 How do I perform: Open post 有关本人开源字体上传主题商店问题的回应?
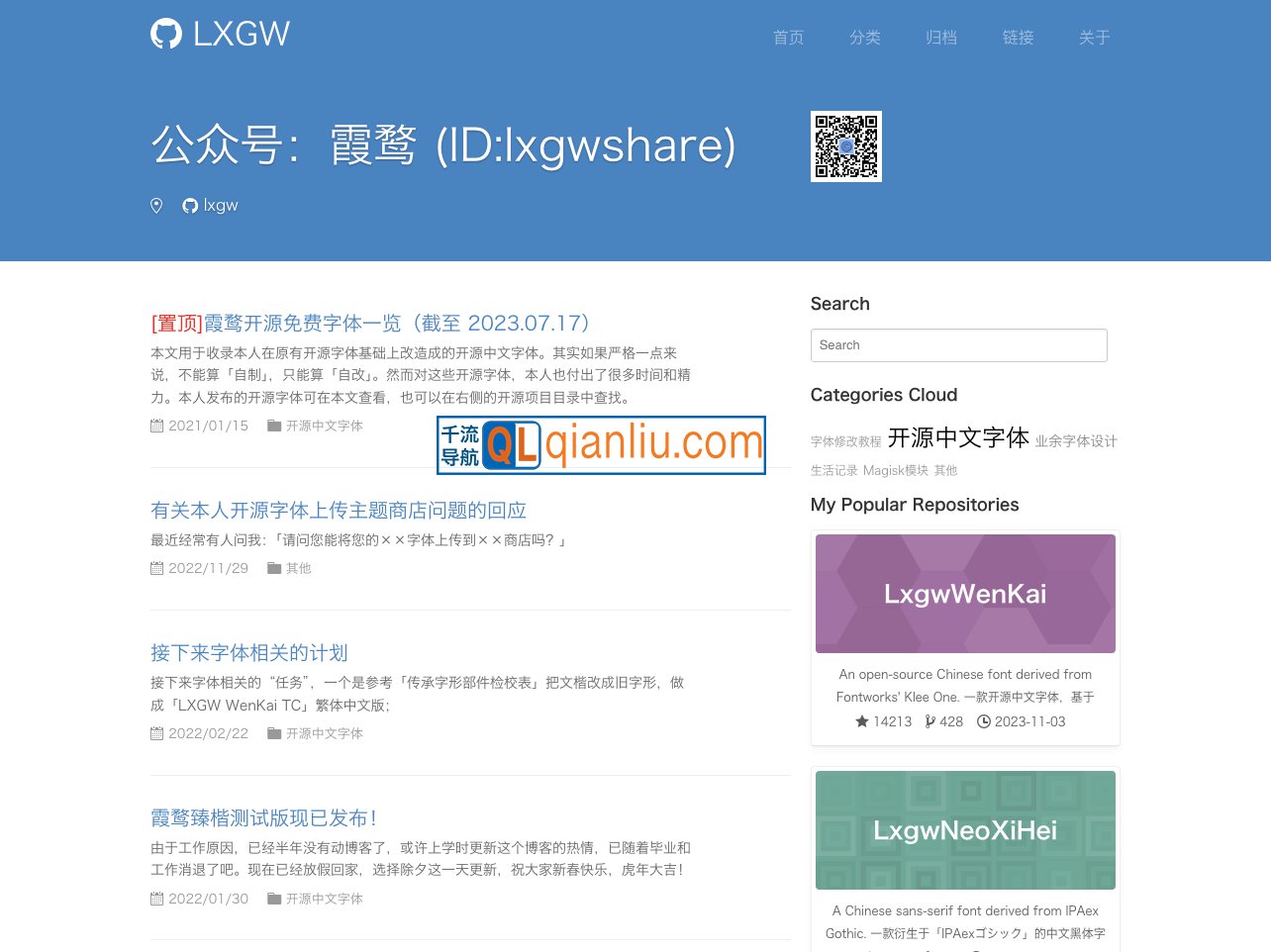tap(339, 511)
